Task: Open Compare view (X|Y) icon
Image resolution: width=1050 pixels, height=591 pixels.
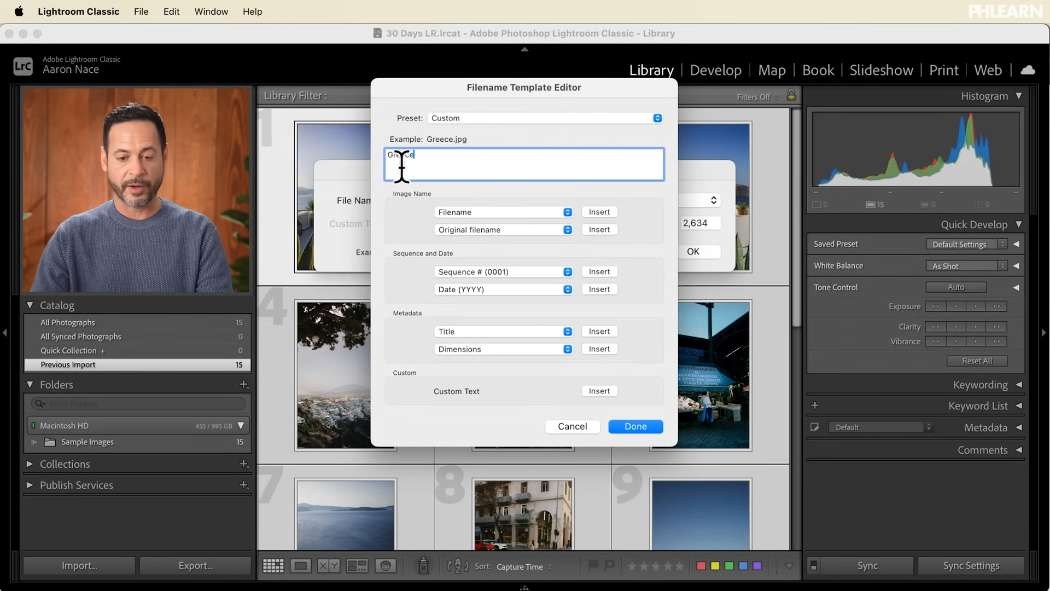Action: [329, 566]
